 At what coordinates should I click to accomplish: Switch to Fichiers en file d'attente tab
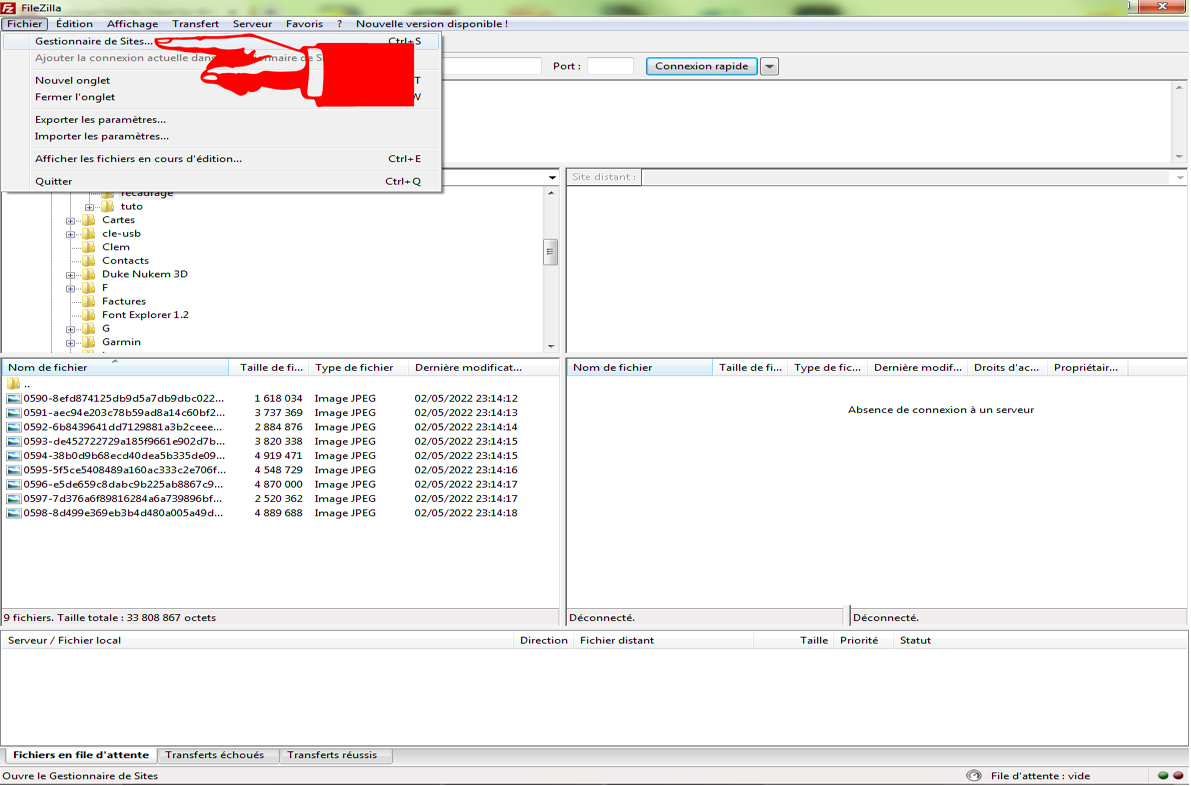pyautogui.click(x=81, y=755)
